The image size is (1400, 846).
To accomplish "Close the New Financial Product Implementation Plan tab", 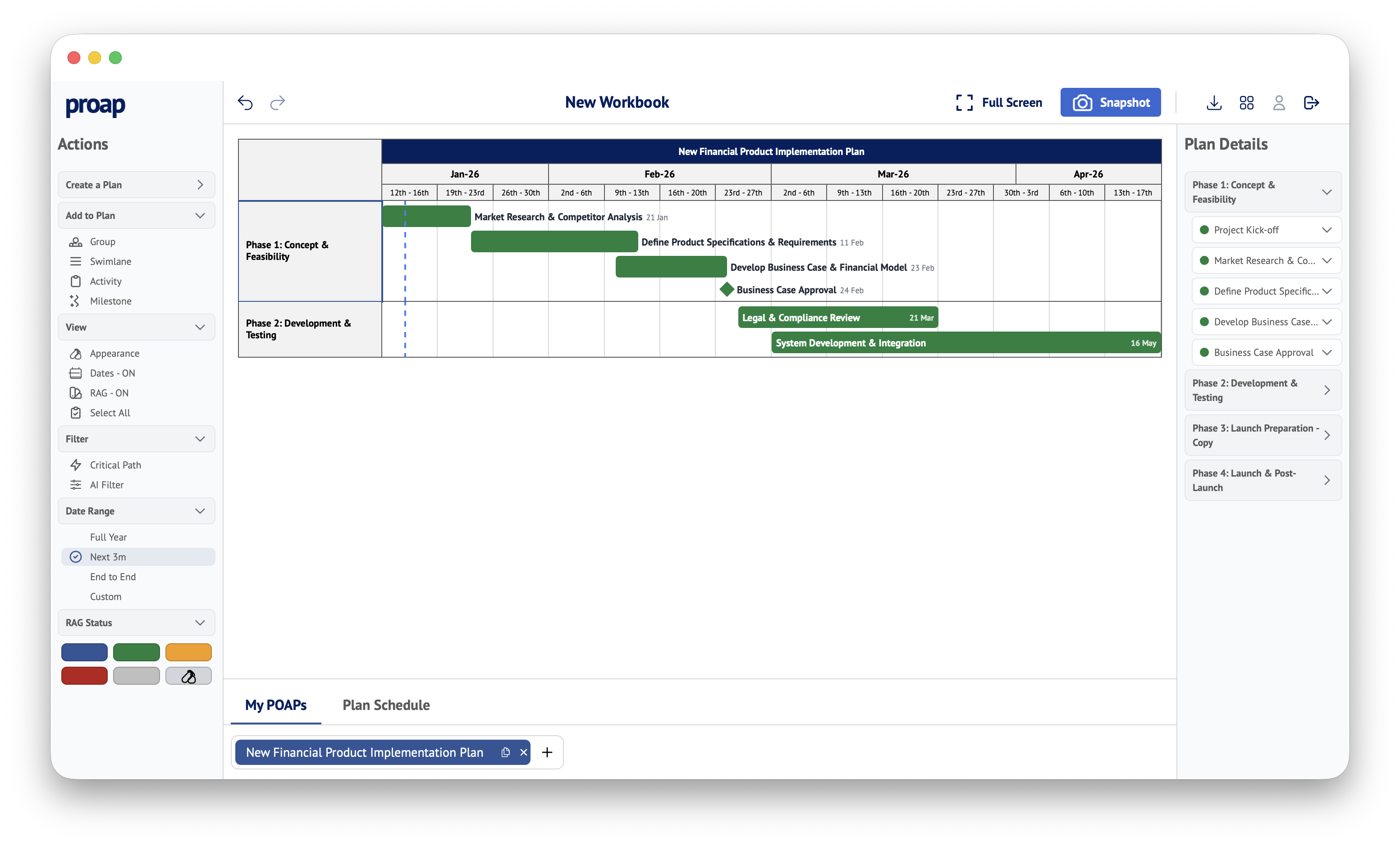I will [523, 752].
